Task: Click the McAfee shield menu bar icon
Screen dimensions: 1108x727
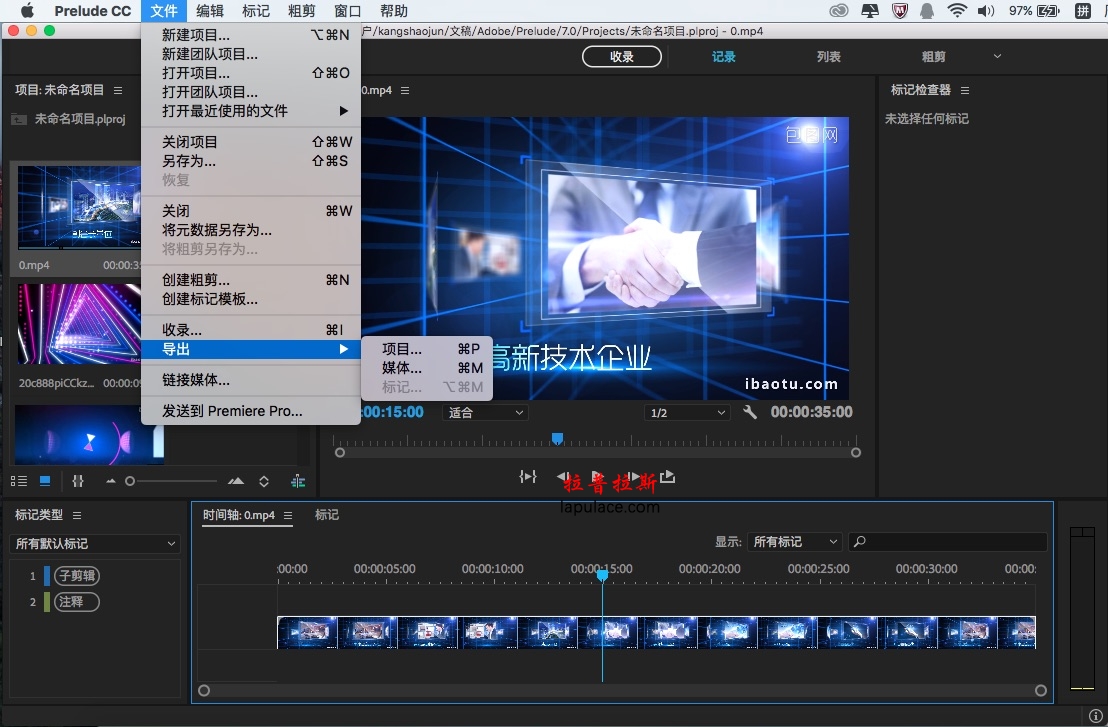Action: pos(900,11)
